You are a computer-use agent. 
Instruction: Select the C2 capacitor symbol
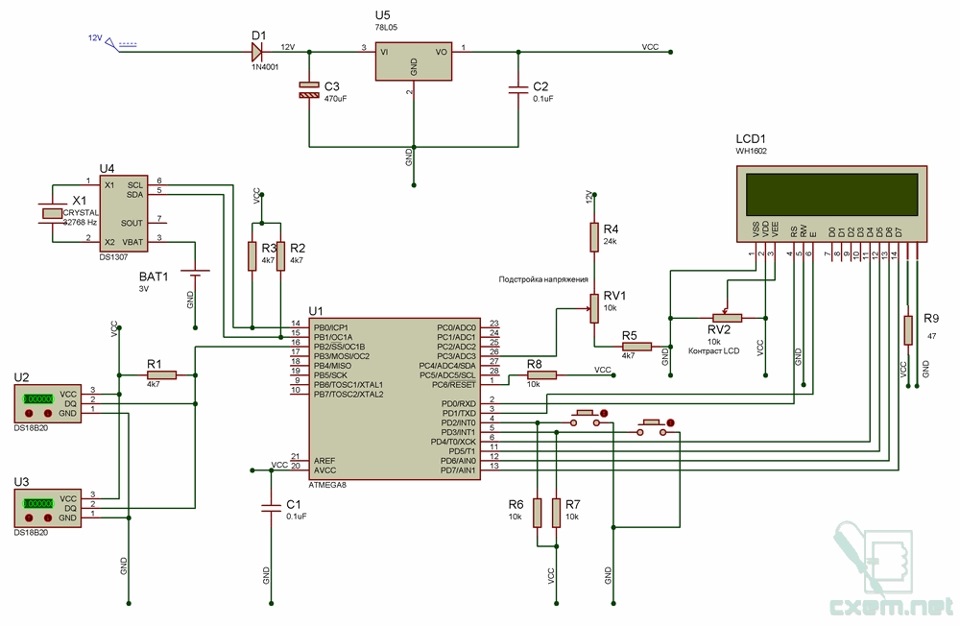point(519,89)
